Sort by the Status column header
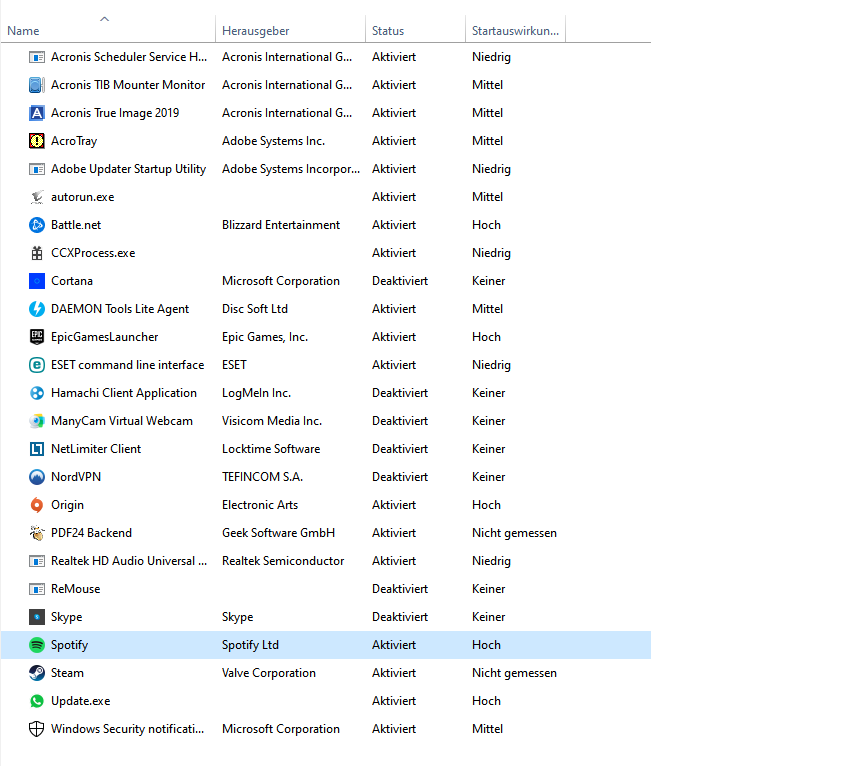The image size is (857, 766). point(415,31)
